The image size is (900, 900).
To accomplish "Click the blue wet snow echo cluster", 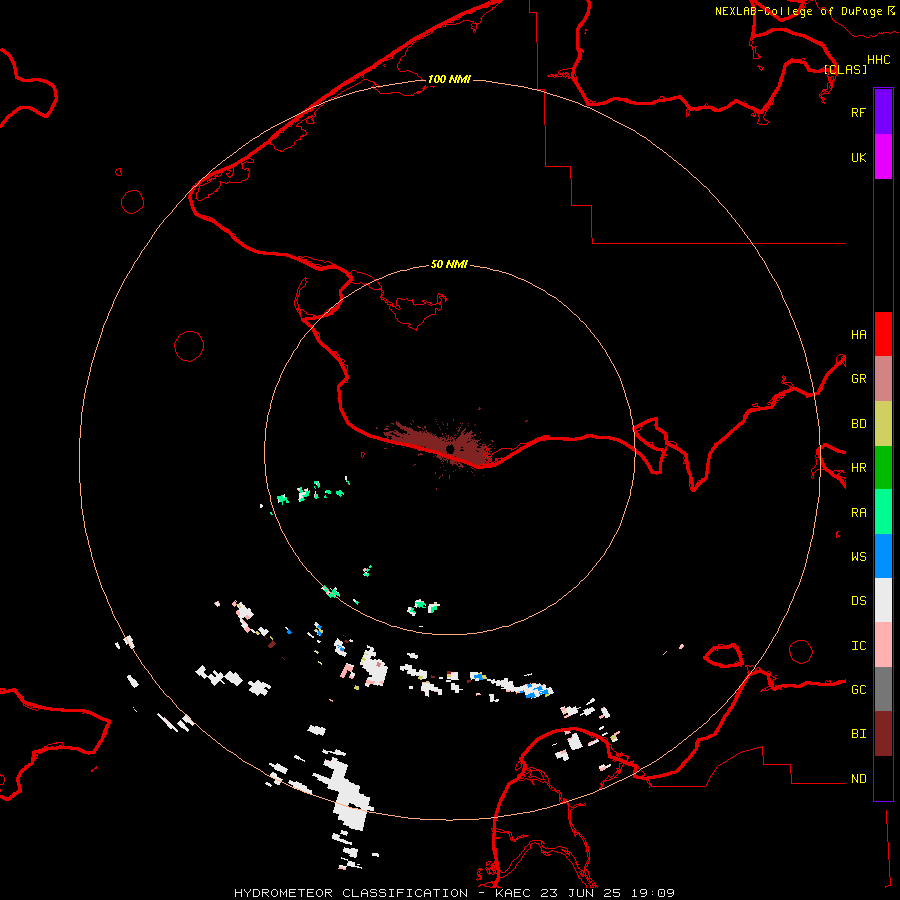I will click(x=536, y=690).
